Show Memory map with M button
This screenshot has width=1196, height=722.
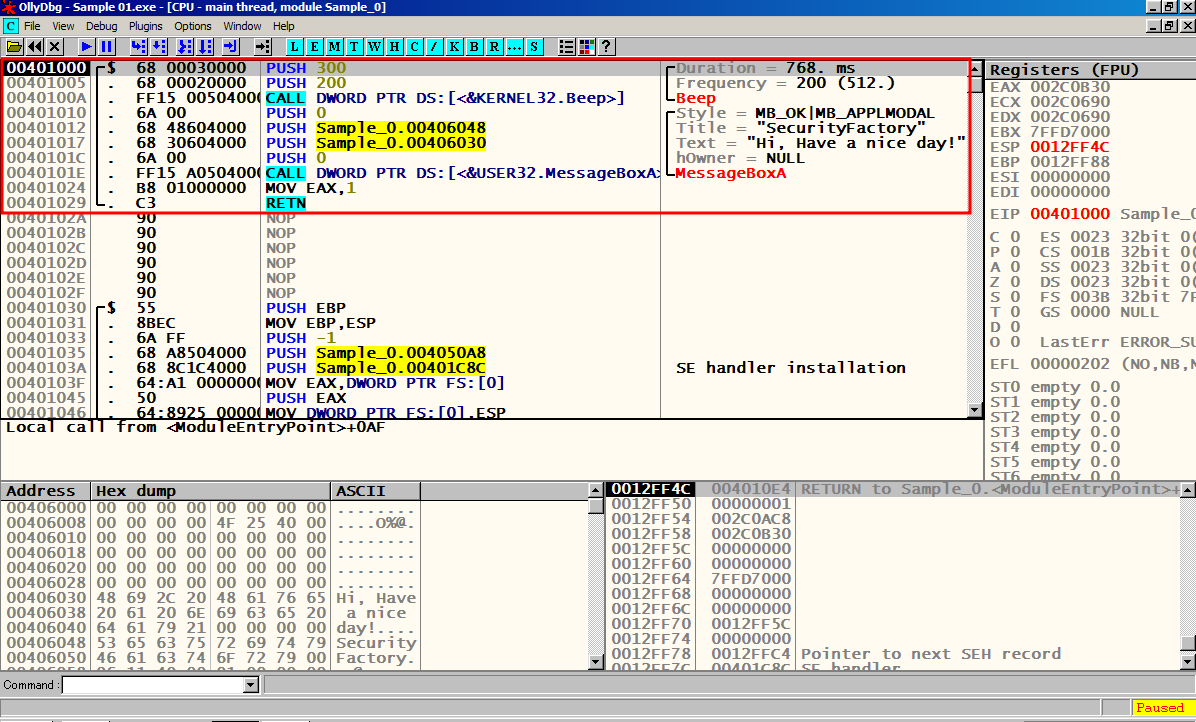(x=334, y=47)
